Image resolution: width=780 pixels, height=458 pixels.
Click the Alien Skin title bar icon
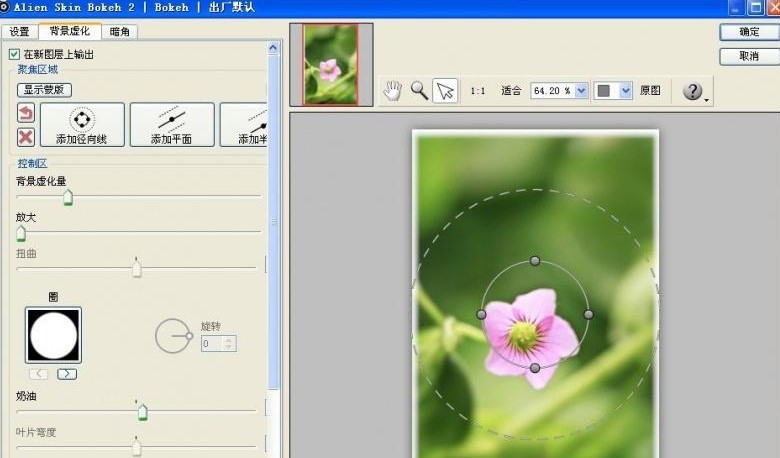click(5, 7)
